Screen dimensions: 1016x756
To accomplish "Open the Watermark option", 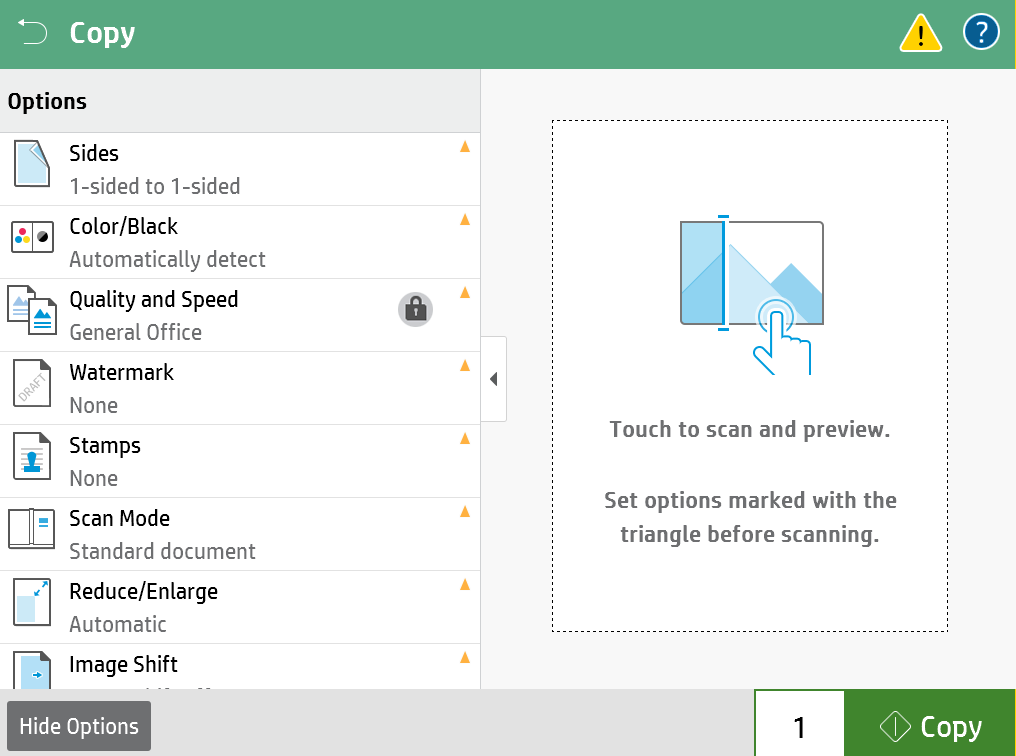I will (x=240, y=388).
